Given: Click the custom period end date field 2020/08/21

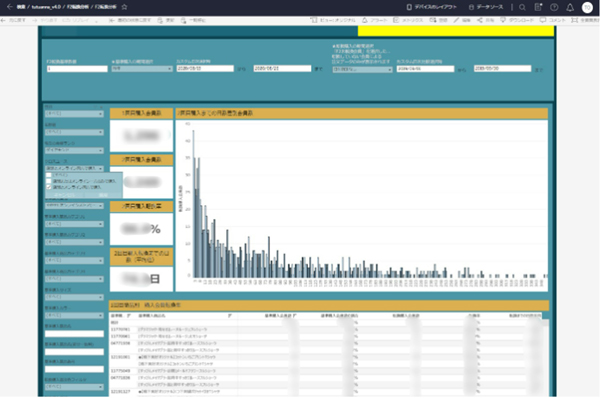Looking at the screenshot, I should pos(282,69).
